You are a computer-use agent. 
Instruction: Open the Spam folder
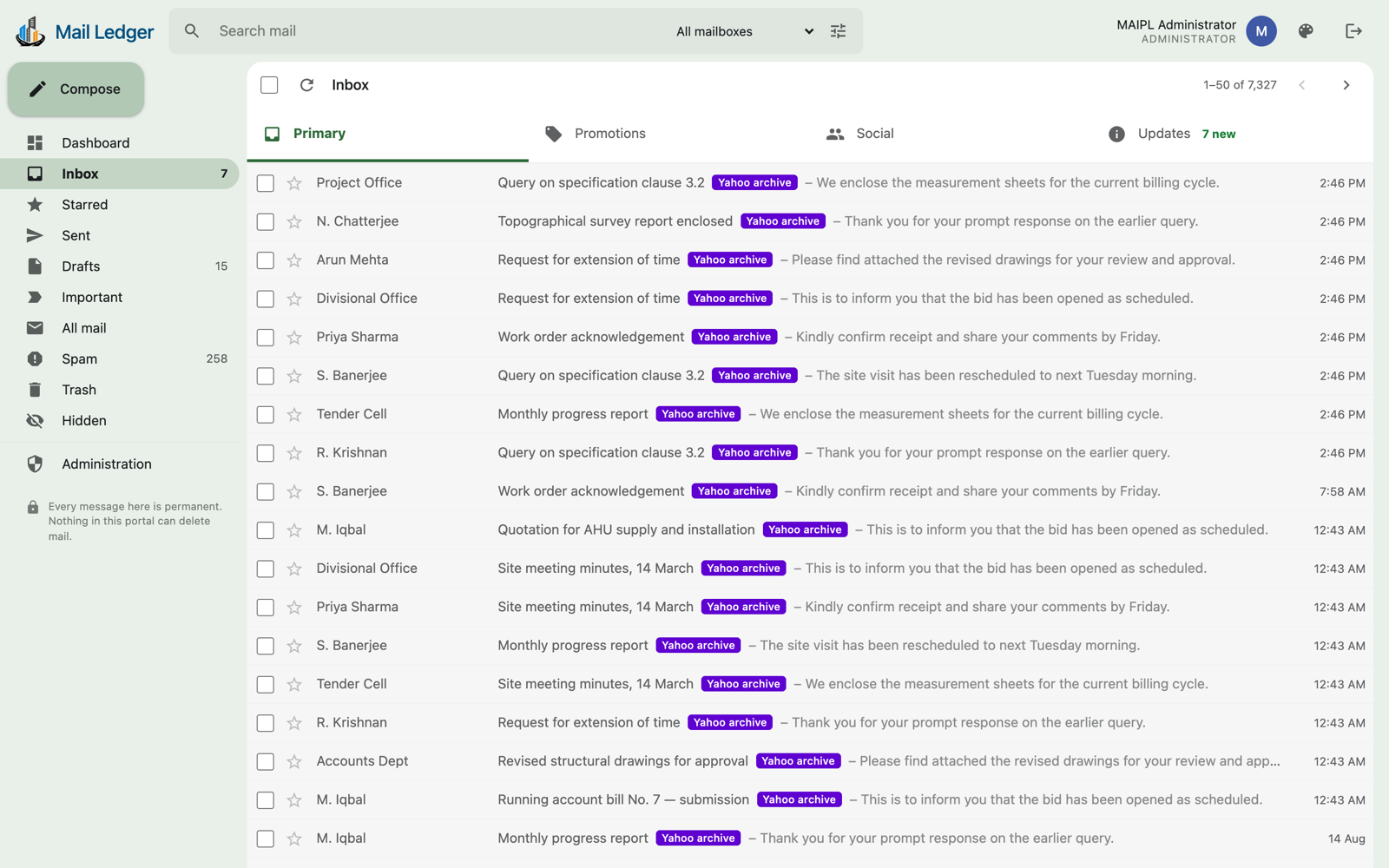pyautogui.click(x=120, y=358)
